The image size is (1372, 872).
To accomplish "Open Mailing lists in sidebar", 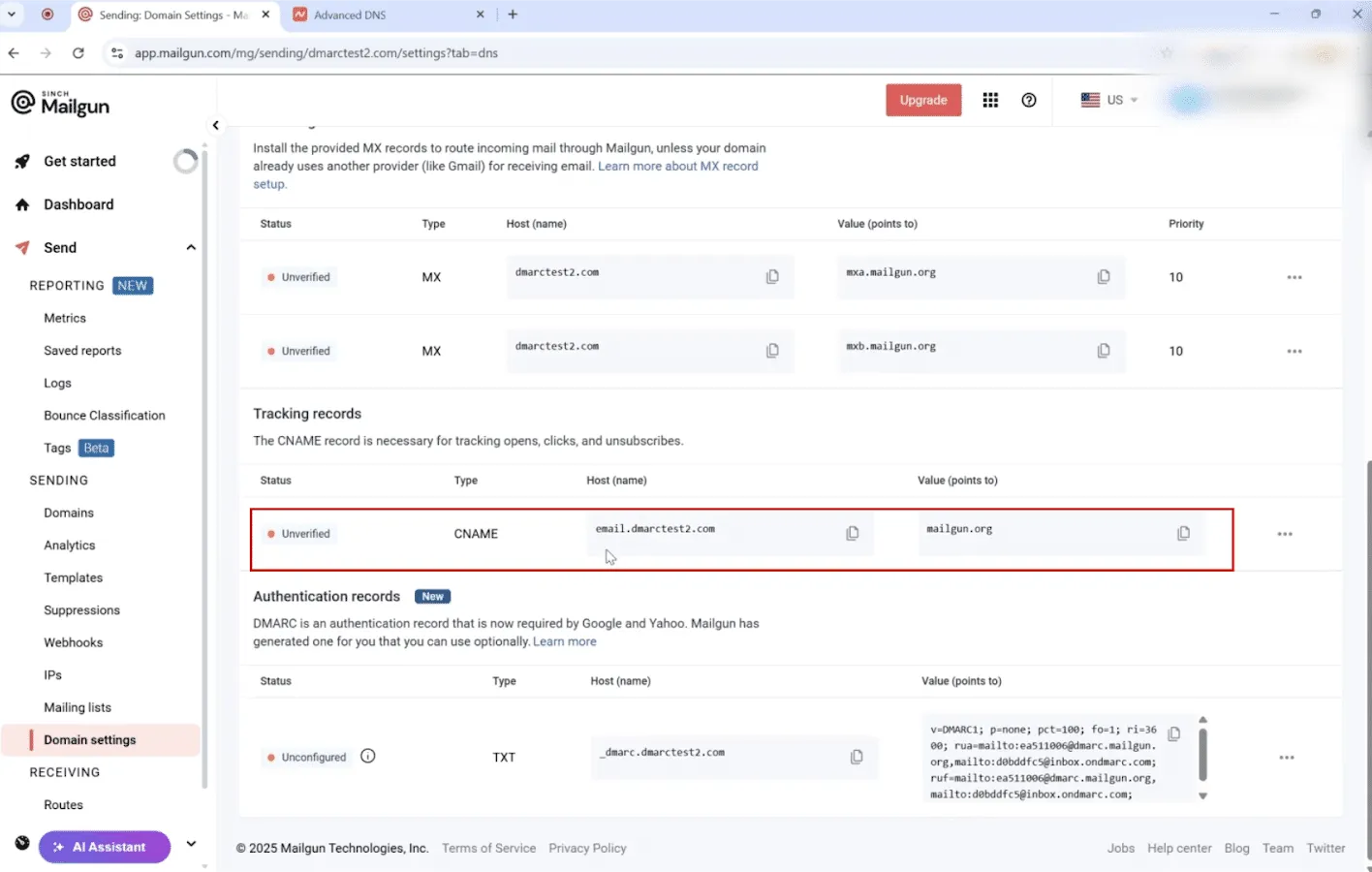I will (x=78, y=707).
